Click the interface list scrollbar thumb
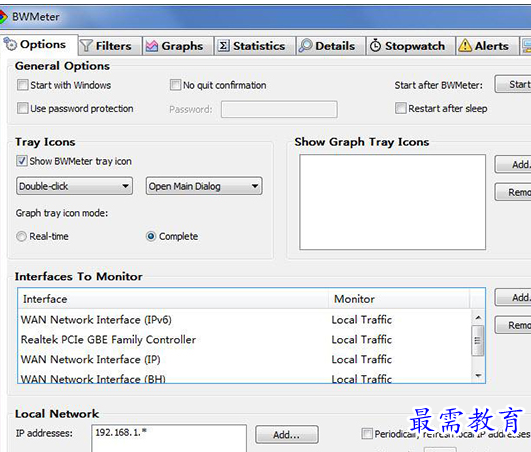Screen dimensions: 531x452 click(x=478, y=341)
